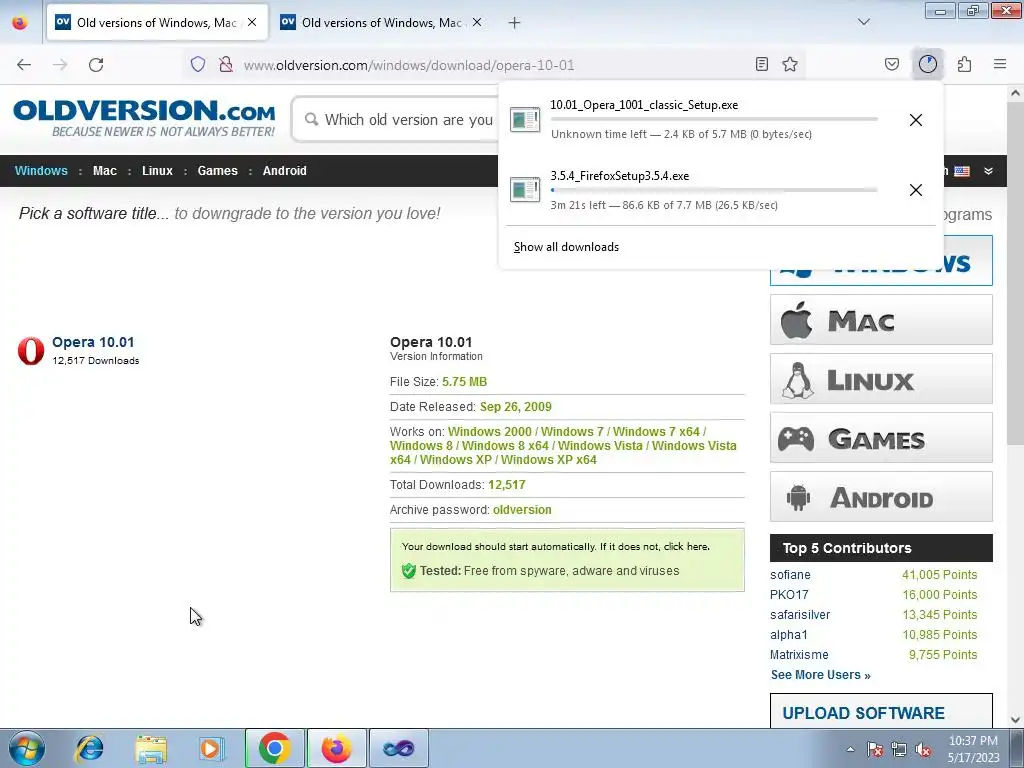1024x768 pixels.
Task: Expand the language chevron beside the flag
Action: tap(989, 171)
